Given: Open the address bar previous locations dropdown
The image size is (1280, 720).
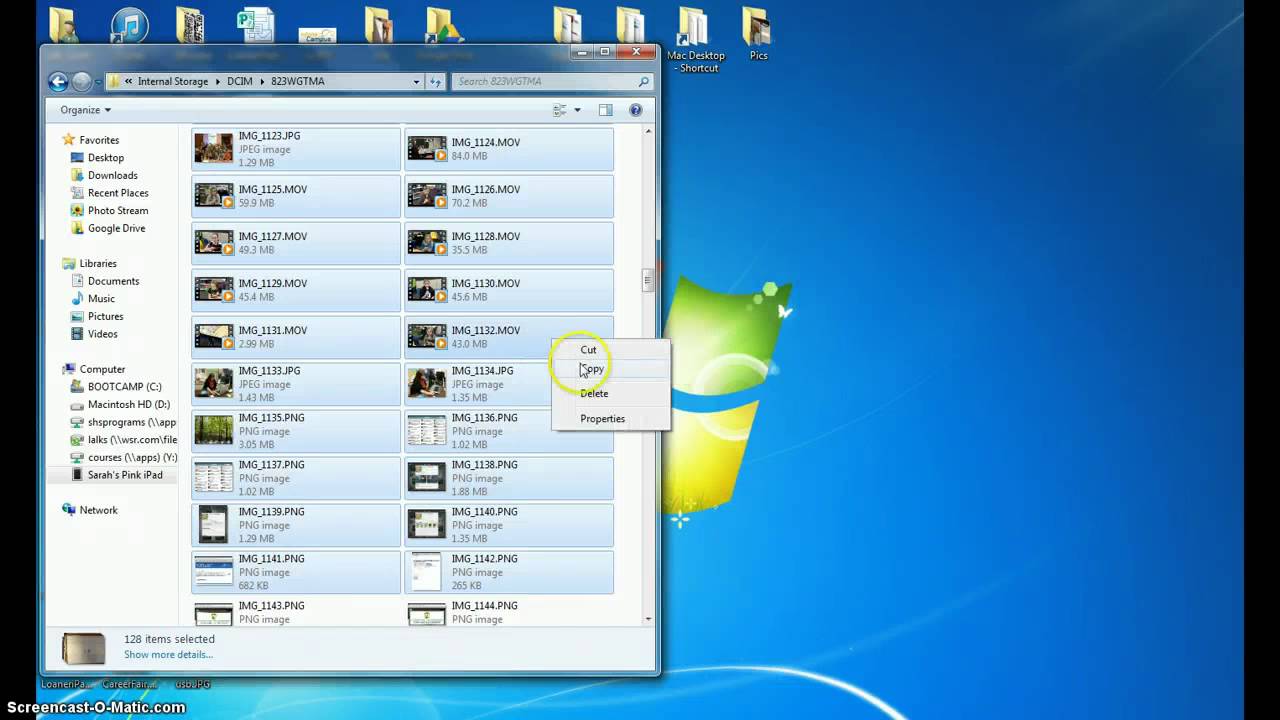Looking at the screenshot, I should (416, 82).
